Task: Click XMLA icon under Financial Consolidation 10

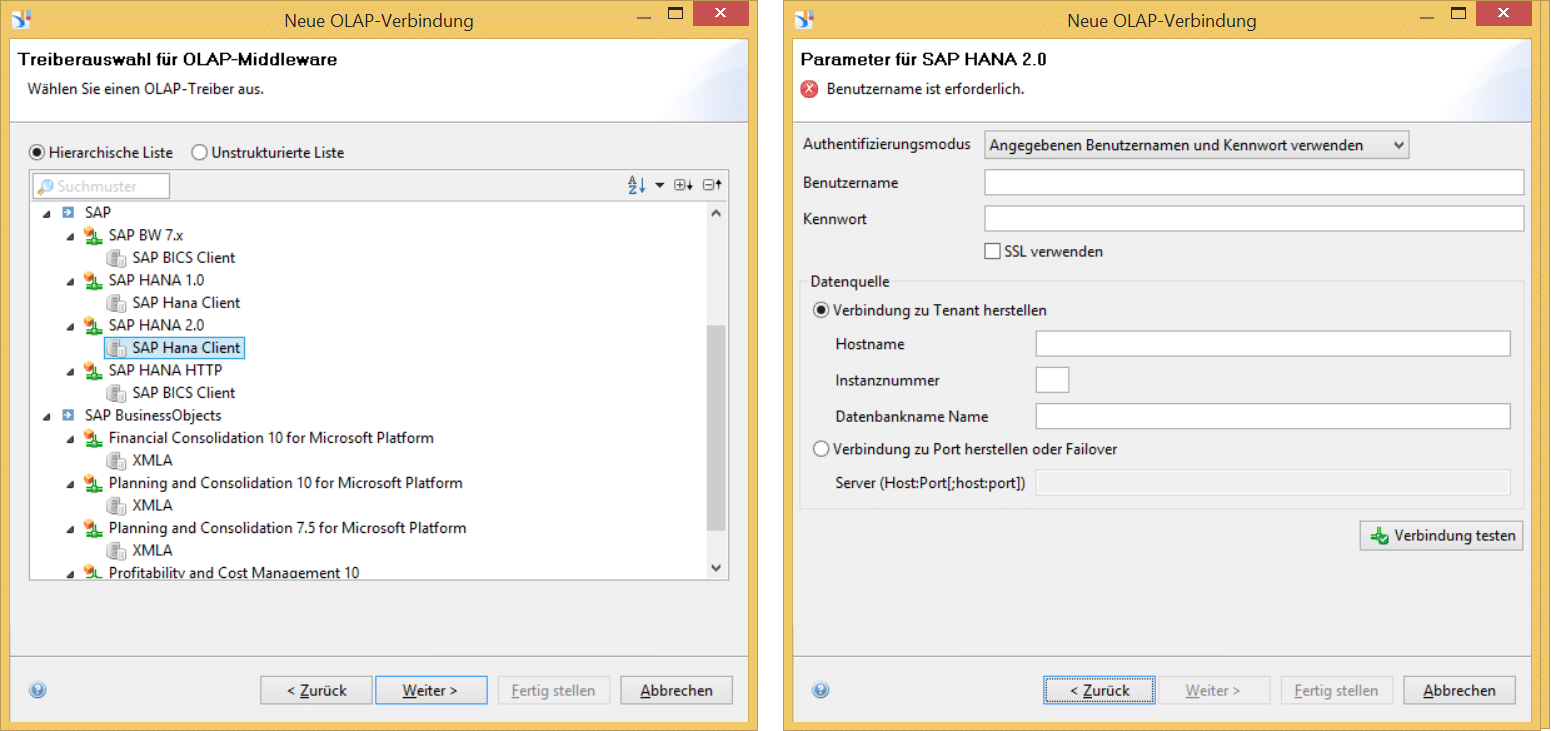Action: (116, 461)
